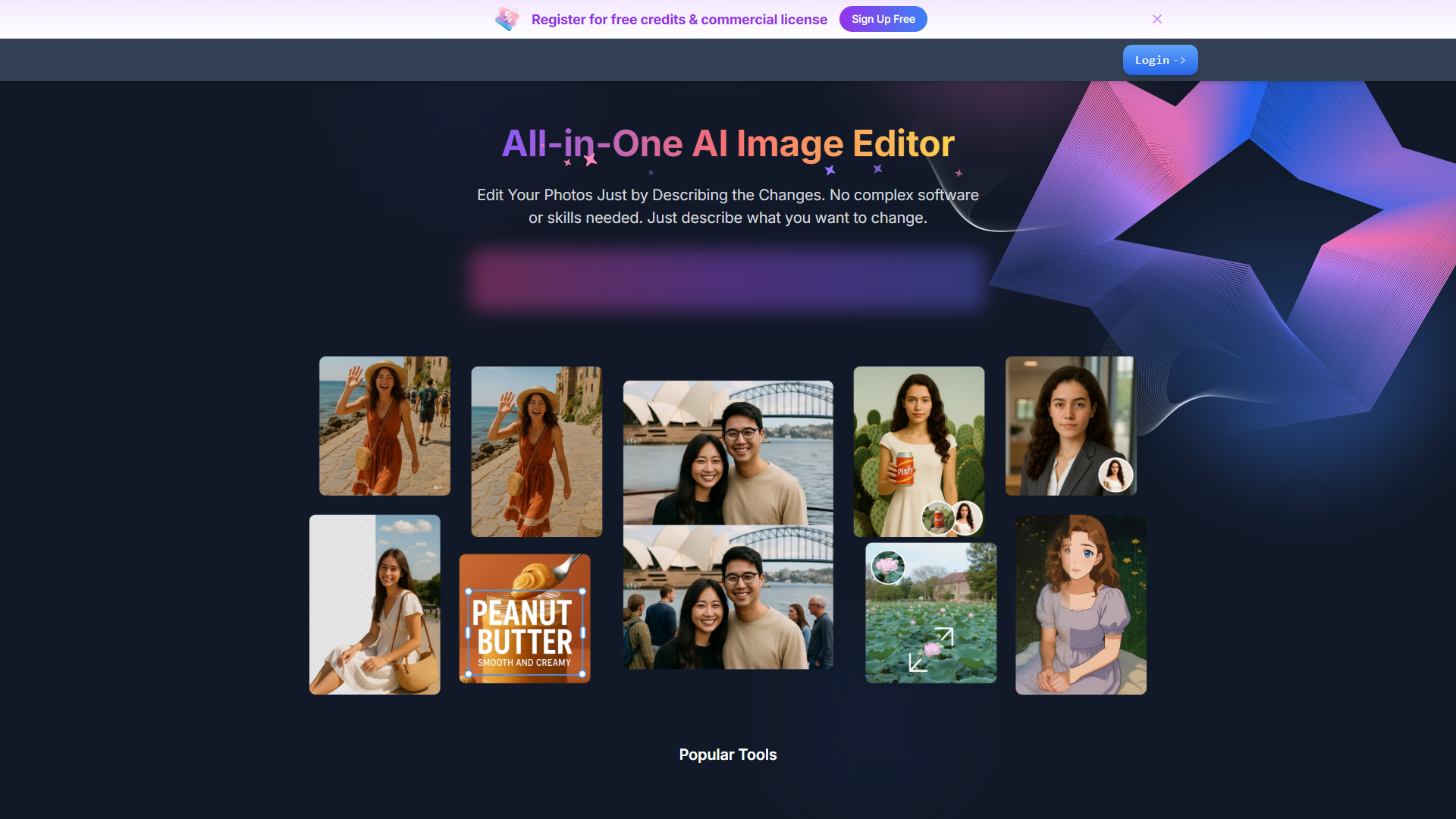Open the waving woman without crowd thumbnail
The height and width of the screenshot is (819, 1456).
(x=537, y=452)
